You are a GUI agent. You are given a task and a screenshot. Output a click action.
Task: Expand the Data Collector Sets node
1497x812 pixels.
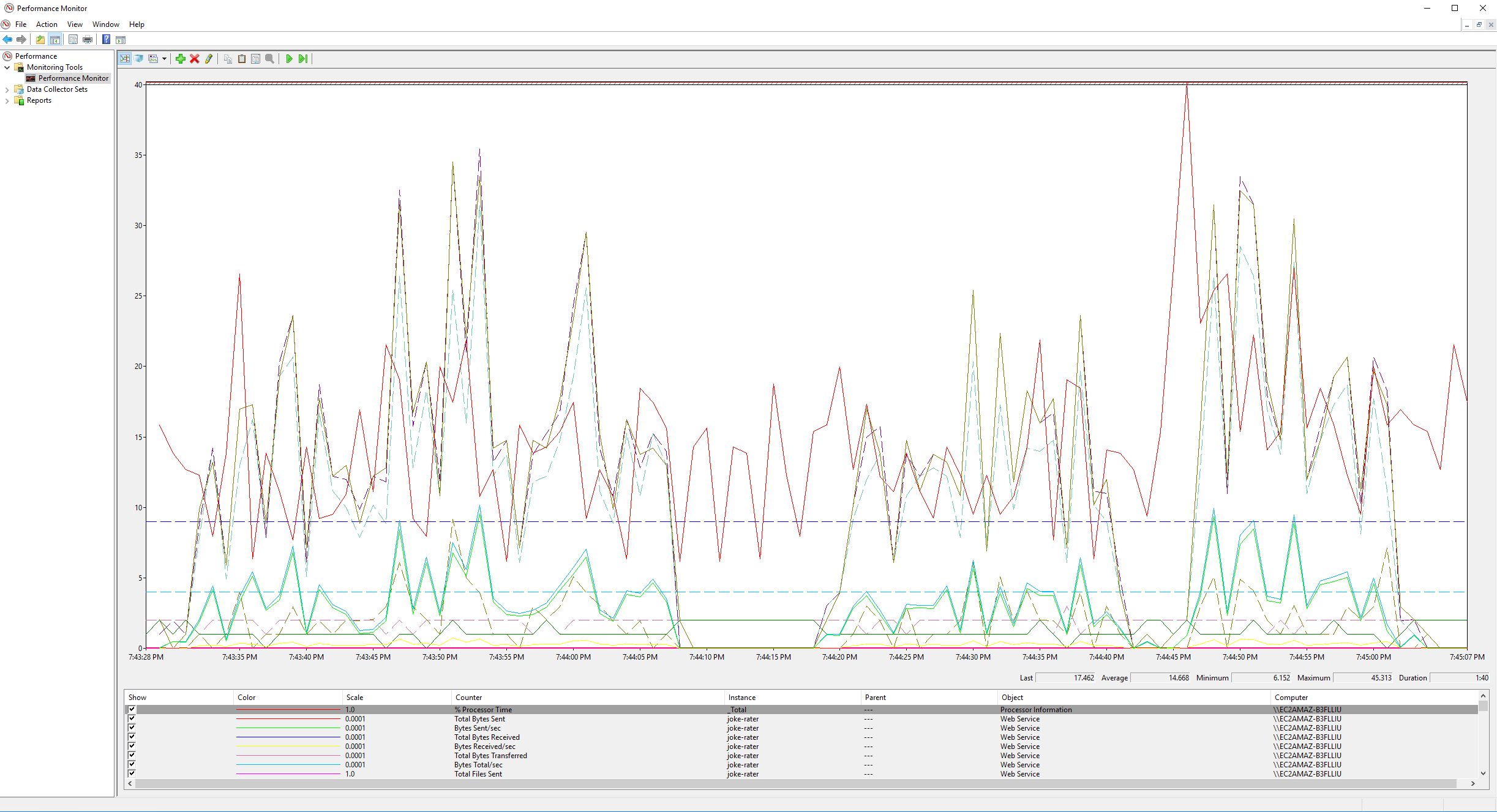coord(7,89)
